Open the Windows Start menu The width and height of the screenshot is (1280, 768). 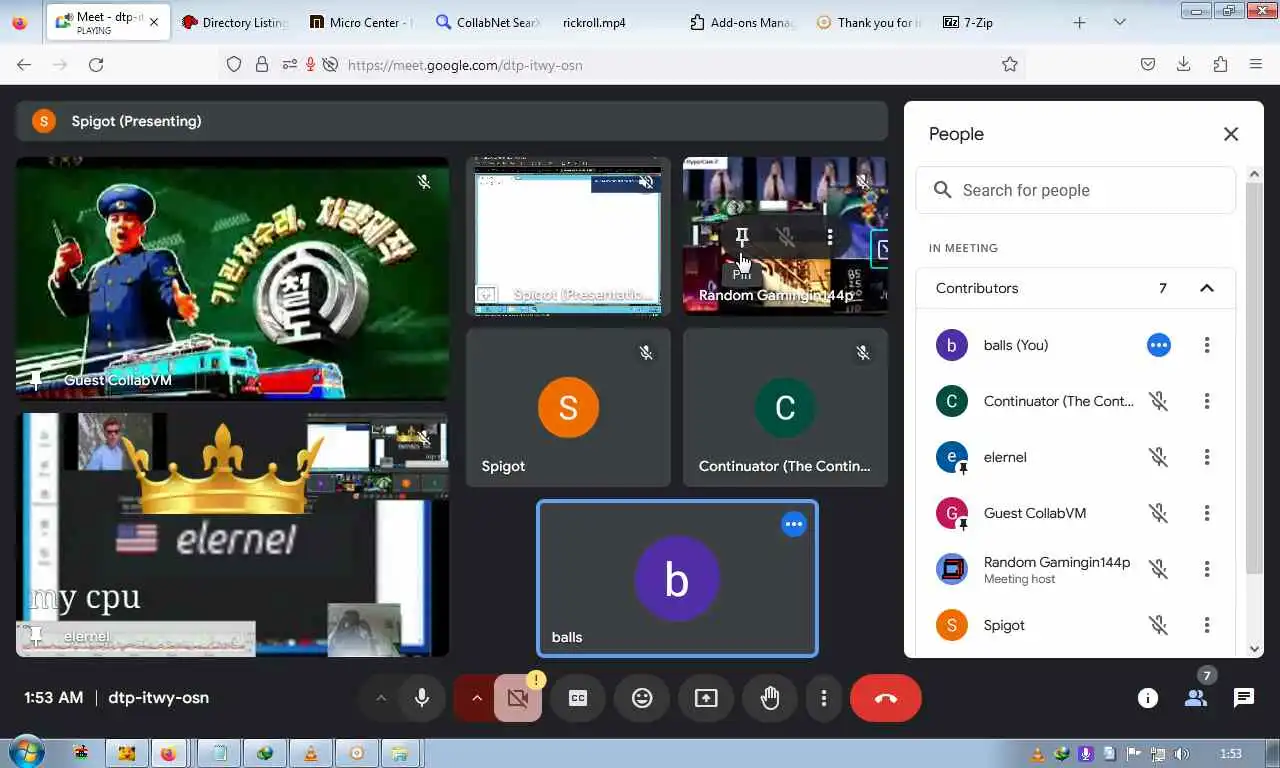[x=26, y=753]
